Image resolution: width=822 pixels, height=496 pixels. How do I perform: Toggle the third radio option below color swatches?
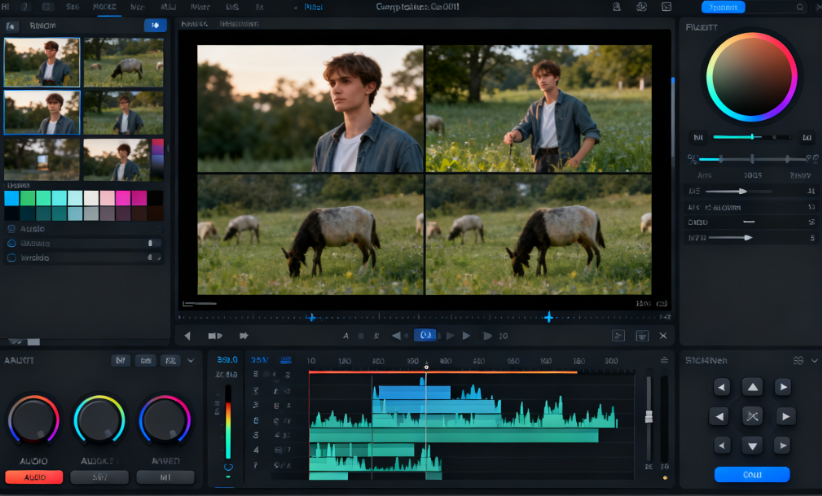click(12, 257)
